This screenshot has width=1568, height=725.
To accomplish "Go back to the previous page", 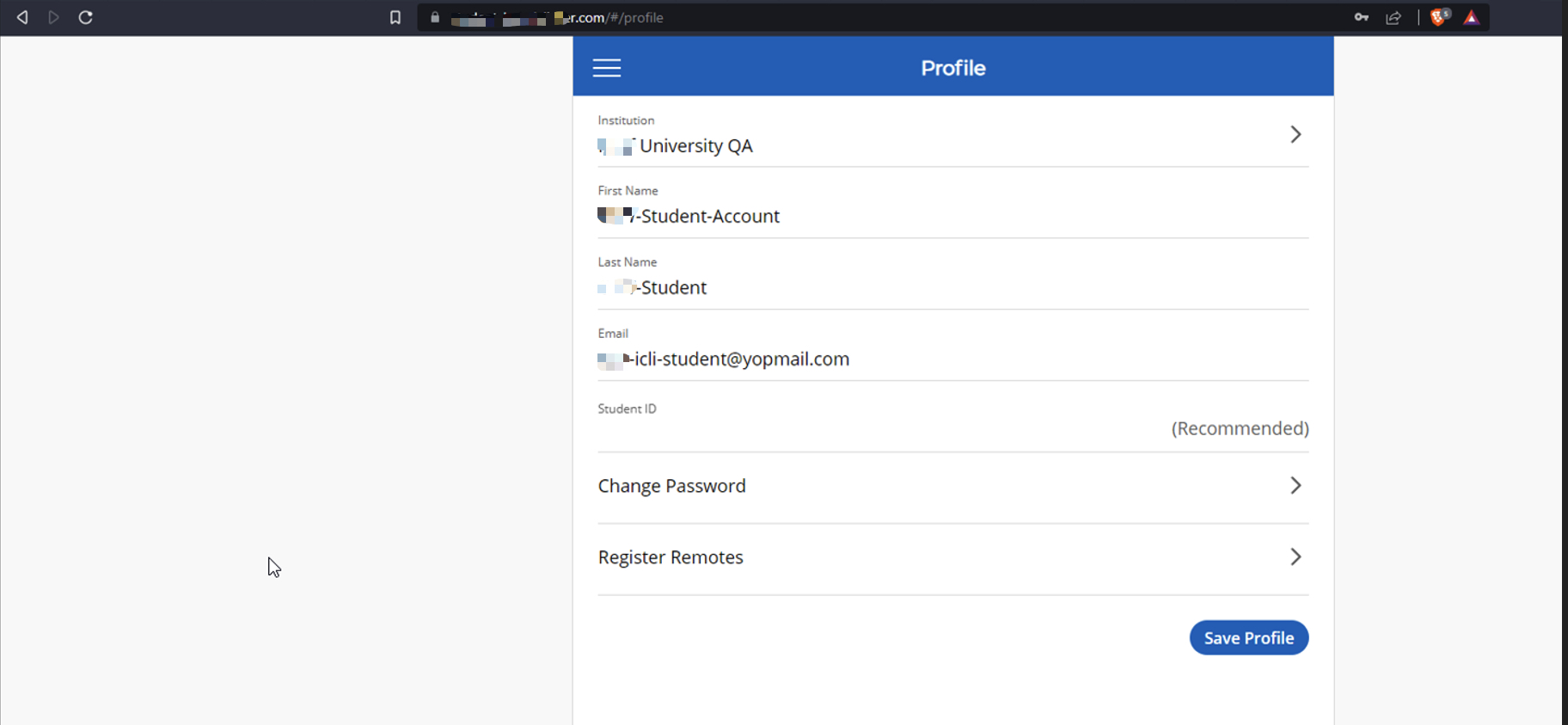I will [x=22, y=17].
